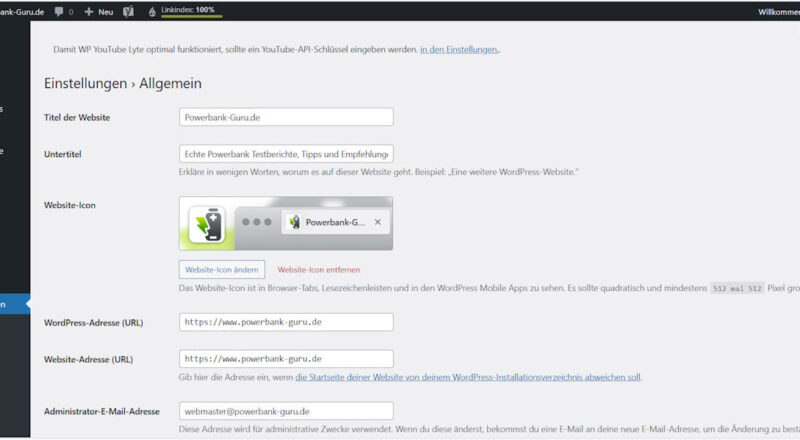Click the Administrator-E-Mail-Adresse field
The width and height of the screenshot is (800, 440).
tap(286, 411)
